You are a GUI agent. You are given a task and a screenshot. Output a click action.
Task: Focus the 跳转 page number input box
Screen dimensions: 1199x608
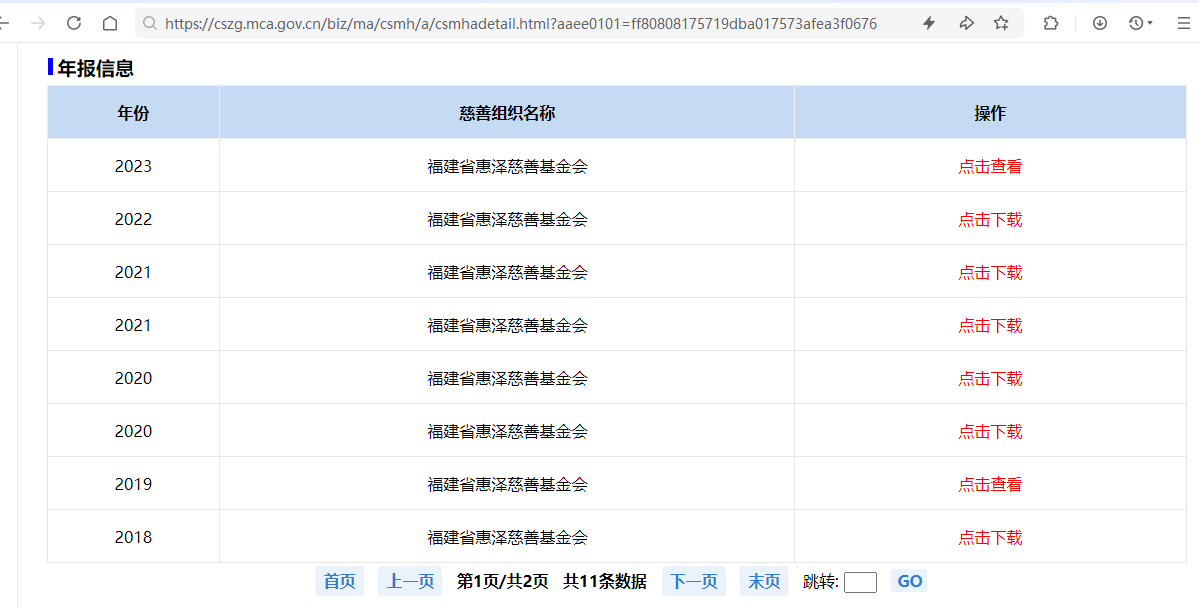[x=860, y=582]
